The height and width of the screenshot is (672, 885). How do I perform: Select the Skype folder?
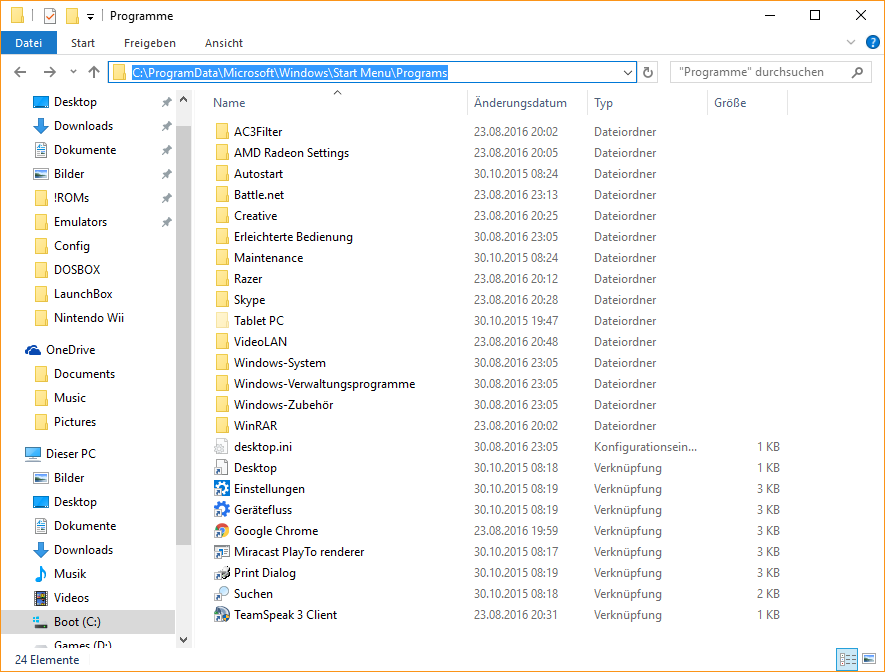point(249,300)
